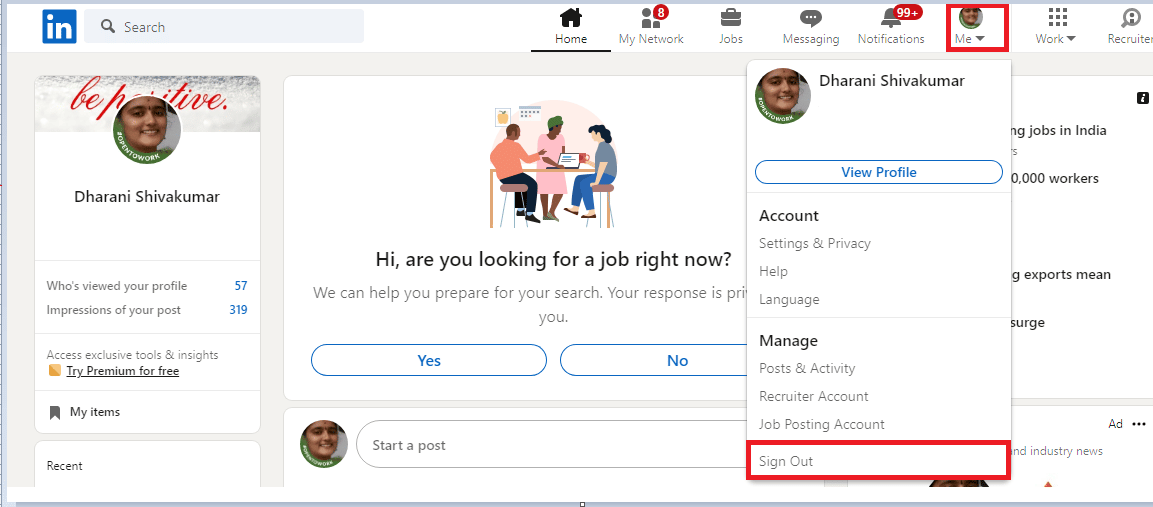This screenshot has height=507, width=1153.
Task: Answer No to job search prompt
Action: click(654, 361)
